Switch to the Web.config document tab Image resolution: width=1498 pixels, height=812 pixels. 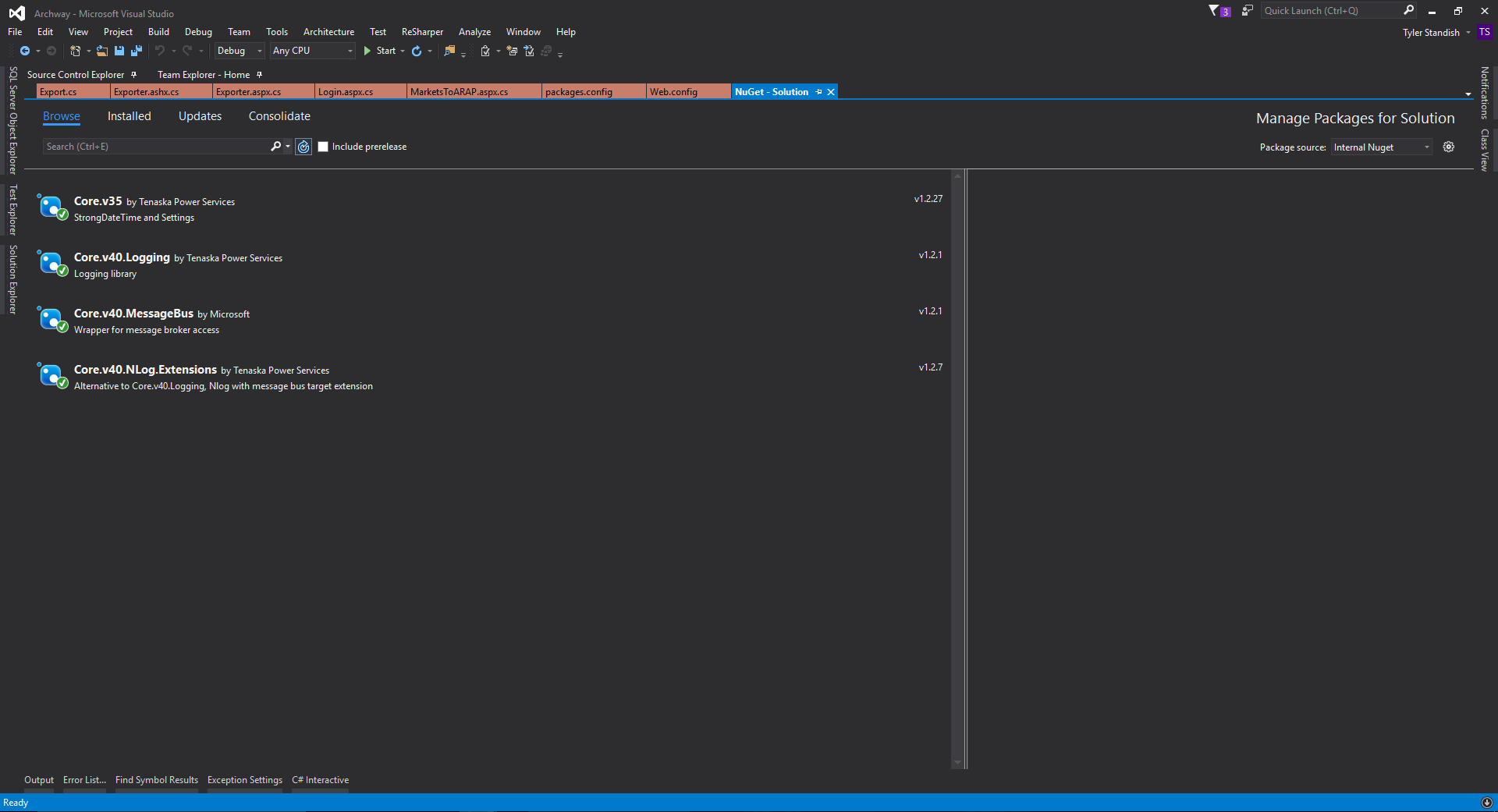click(689, 92)
